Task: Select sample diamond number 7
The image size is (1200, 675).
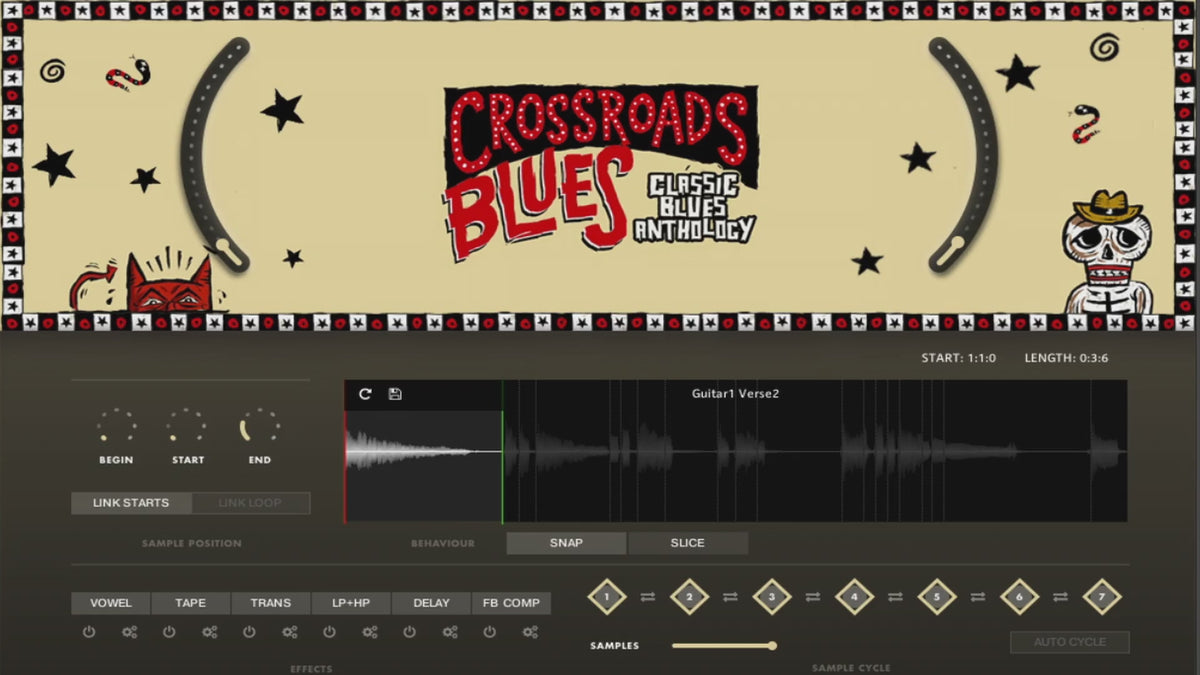Action: coord(1101,597)
